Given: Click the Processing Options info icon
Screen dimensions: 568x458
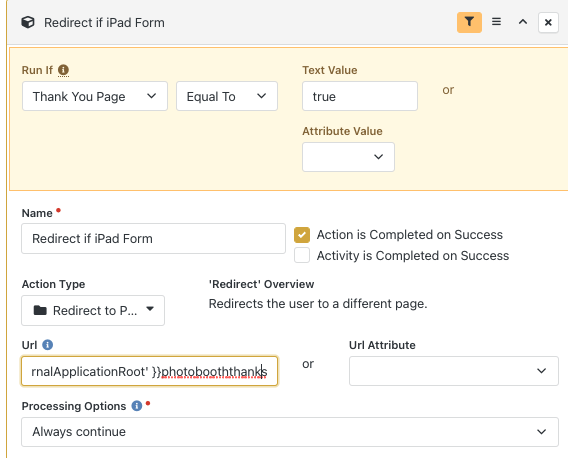Looking at the screenshot, I should [137, 406].
